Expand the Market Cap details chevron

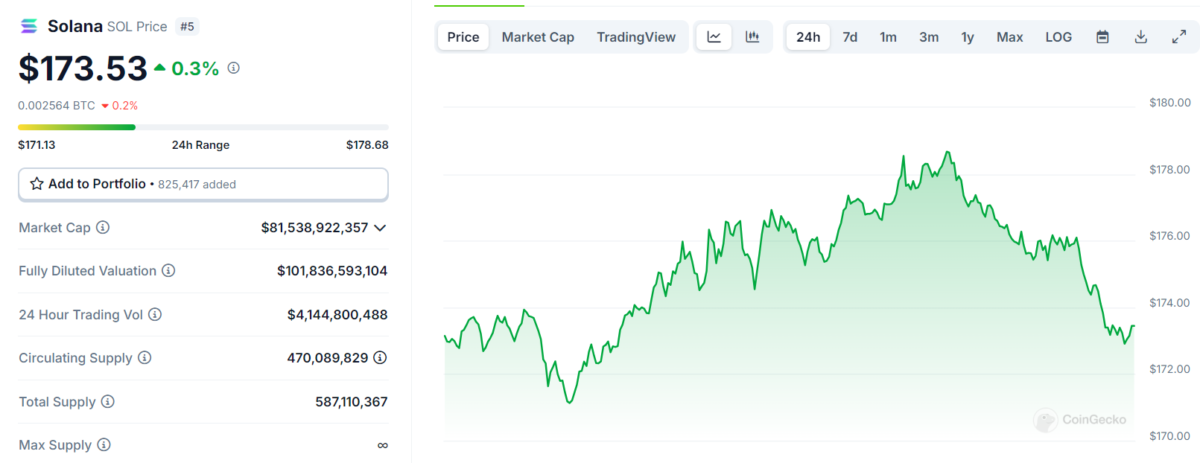click(380, 228)
